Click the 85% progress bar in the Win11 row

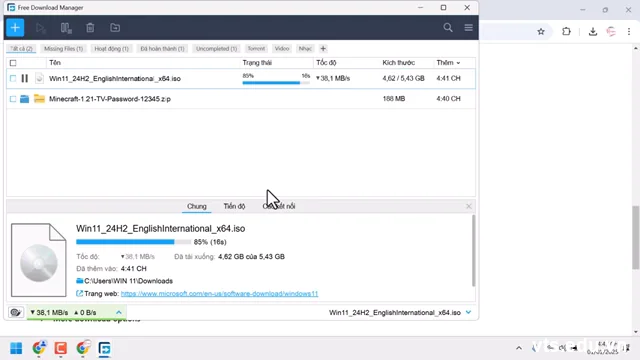coord(276,82)
